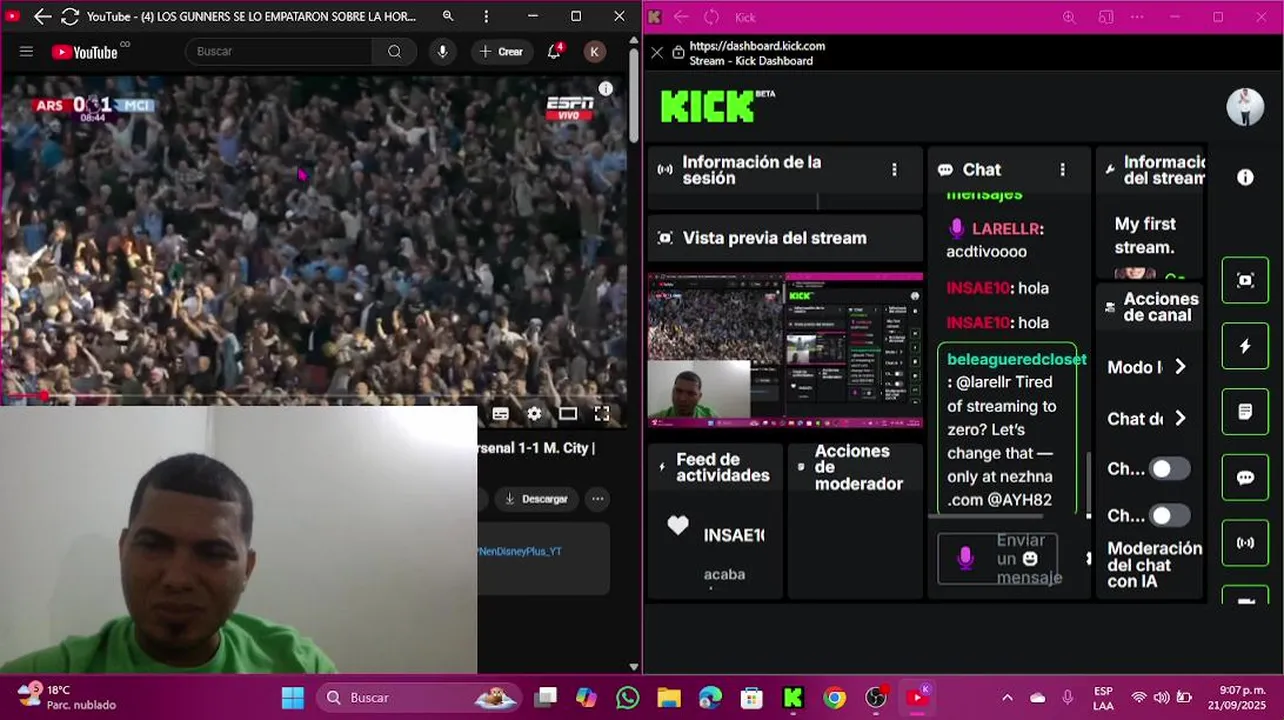
Task: Click the Vista previa del stream thumbnail
Action: pos(785,350)
